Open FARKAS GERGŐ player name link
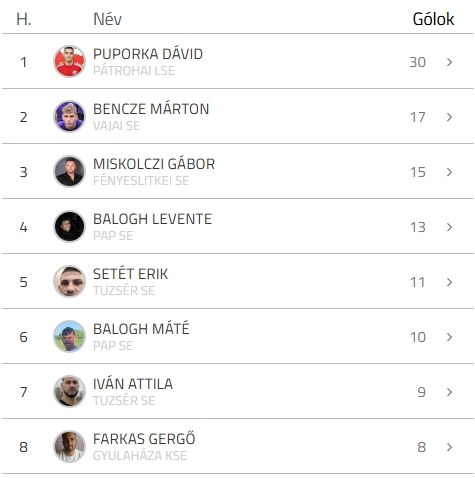 [x=144, y=439]
